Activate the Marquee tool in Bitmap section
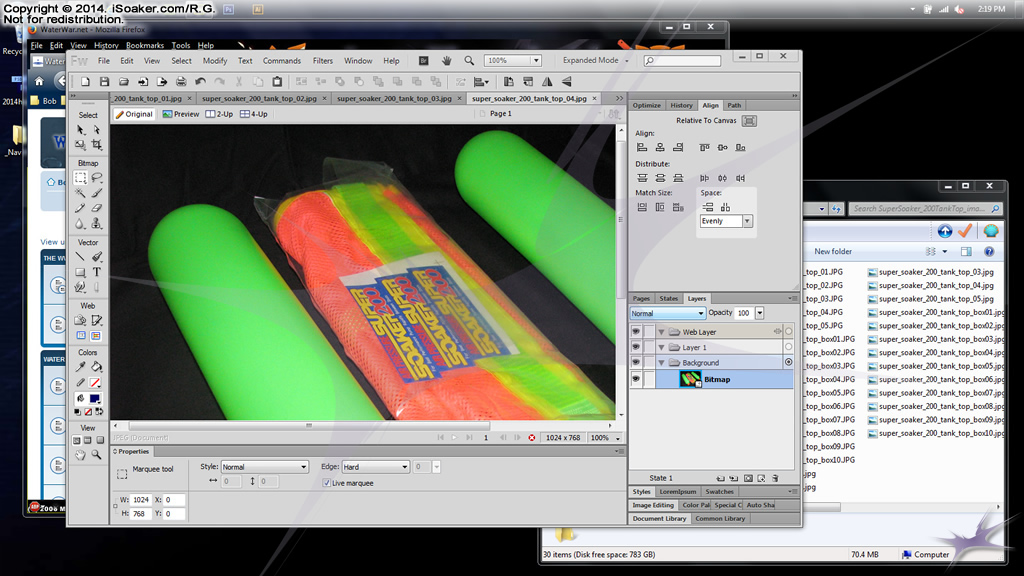 pos(81,178)
